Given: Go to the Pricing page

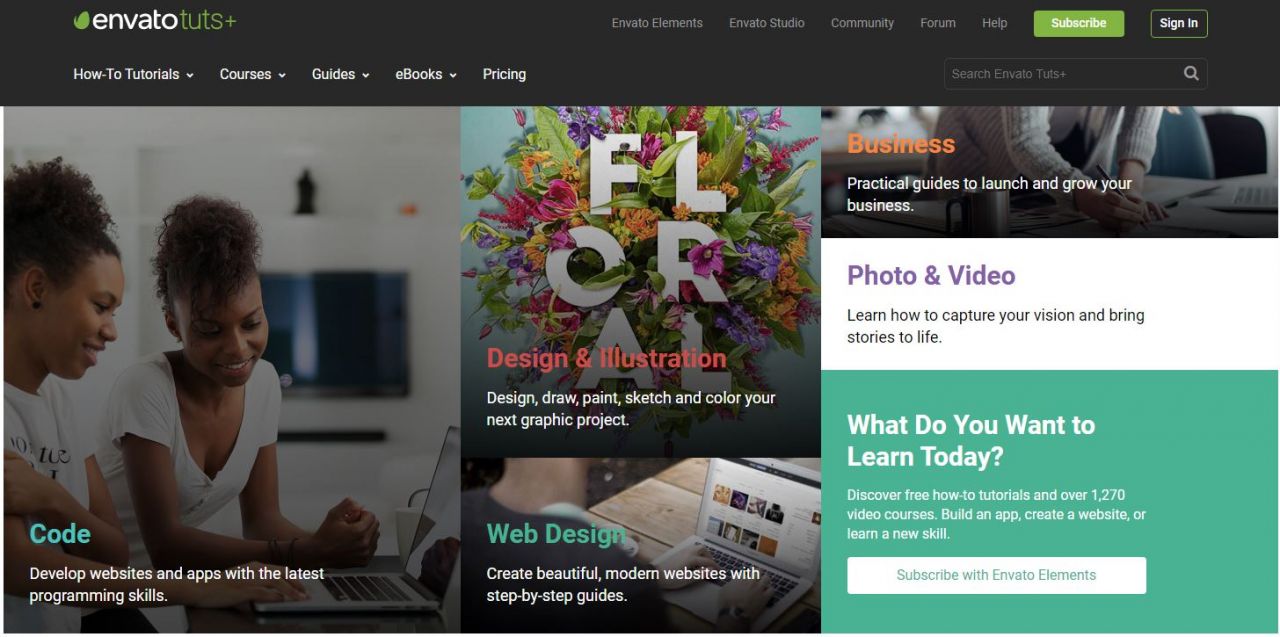Looking at the screenshot, I should (504, 74).
